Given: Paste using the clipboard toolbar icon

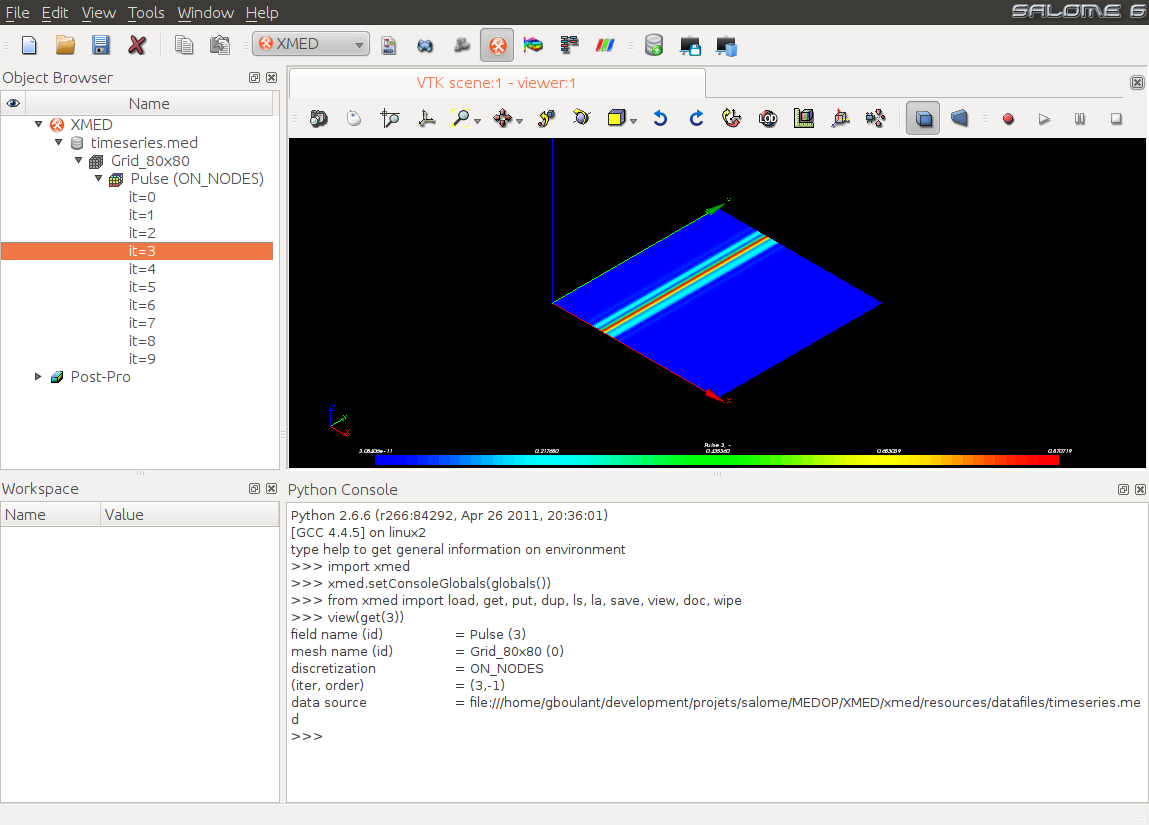Looking at the screenshot, I should pos(220,45).
